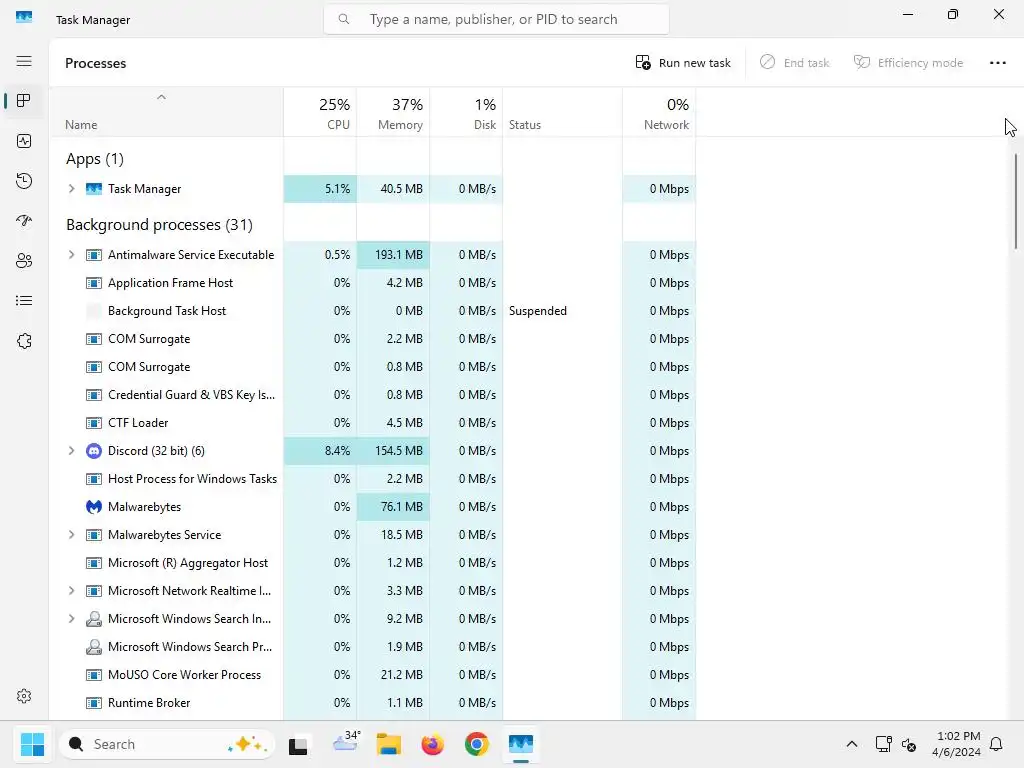
Task: Click the Background processes (31) heading
Action: click(159, 225)
